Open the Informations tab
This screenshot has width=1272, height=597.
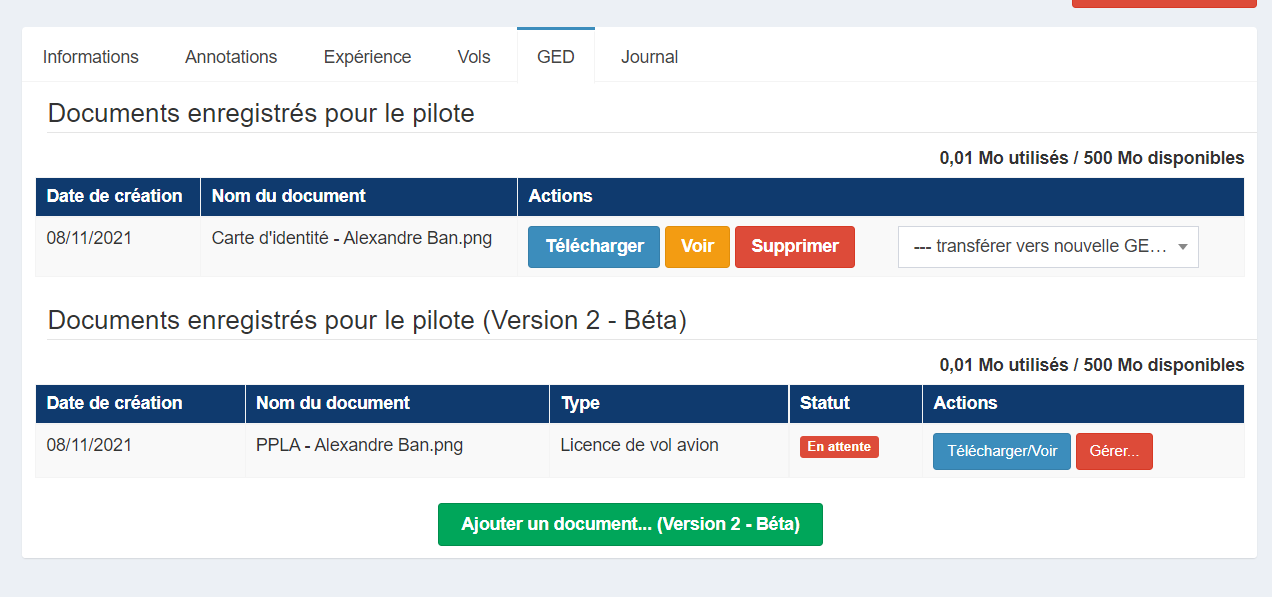click(x=90, y=57)
